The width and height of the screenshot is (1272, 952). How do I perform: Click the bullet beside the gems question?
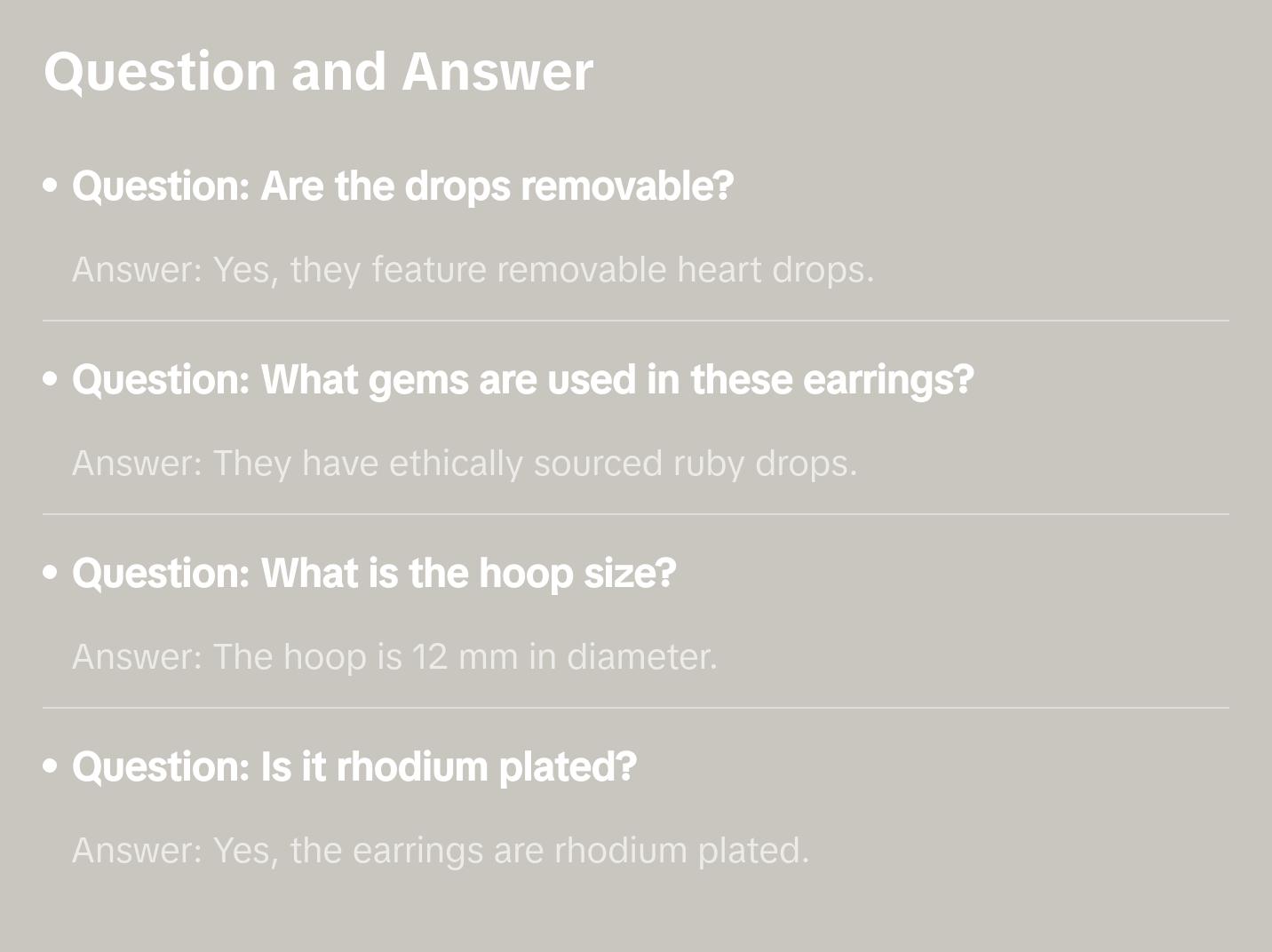51,379
